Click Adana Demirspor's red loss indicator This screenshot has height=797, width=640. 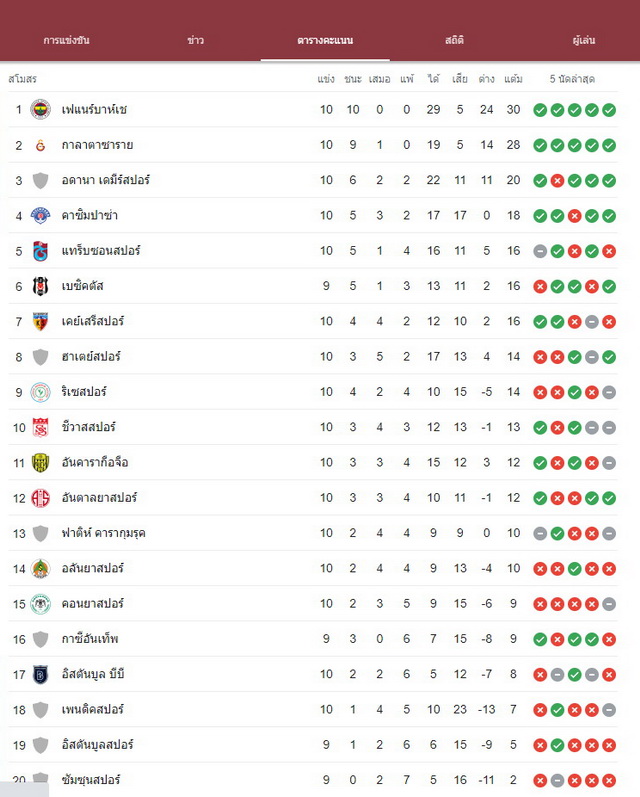[557, 180]
